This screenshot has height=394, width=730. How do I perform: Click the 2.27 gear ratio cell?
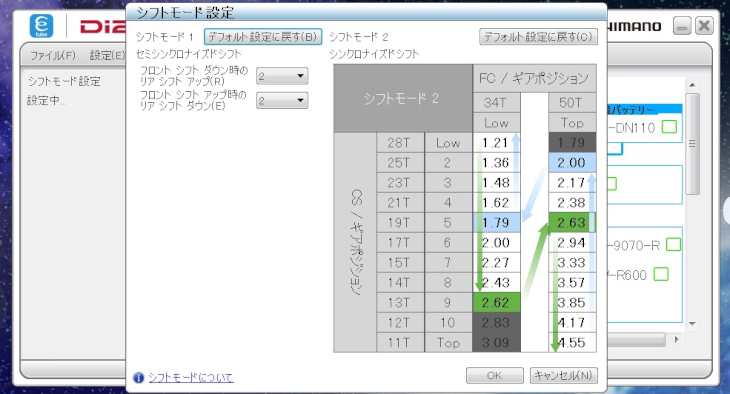(496, 263)
